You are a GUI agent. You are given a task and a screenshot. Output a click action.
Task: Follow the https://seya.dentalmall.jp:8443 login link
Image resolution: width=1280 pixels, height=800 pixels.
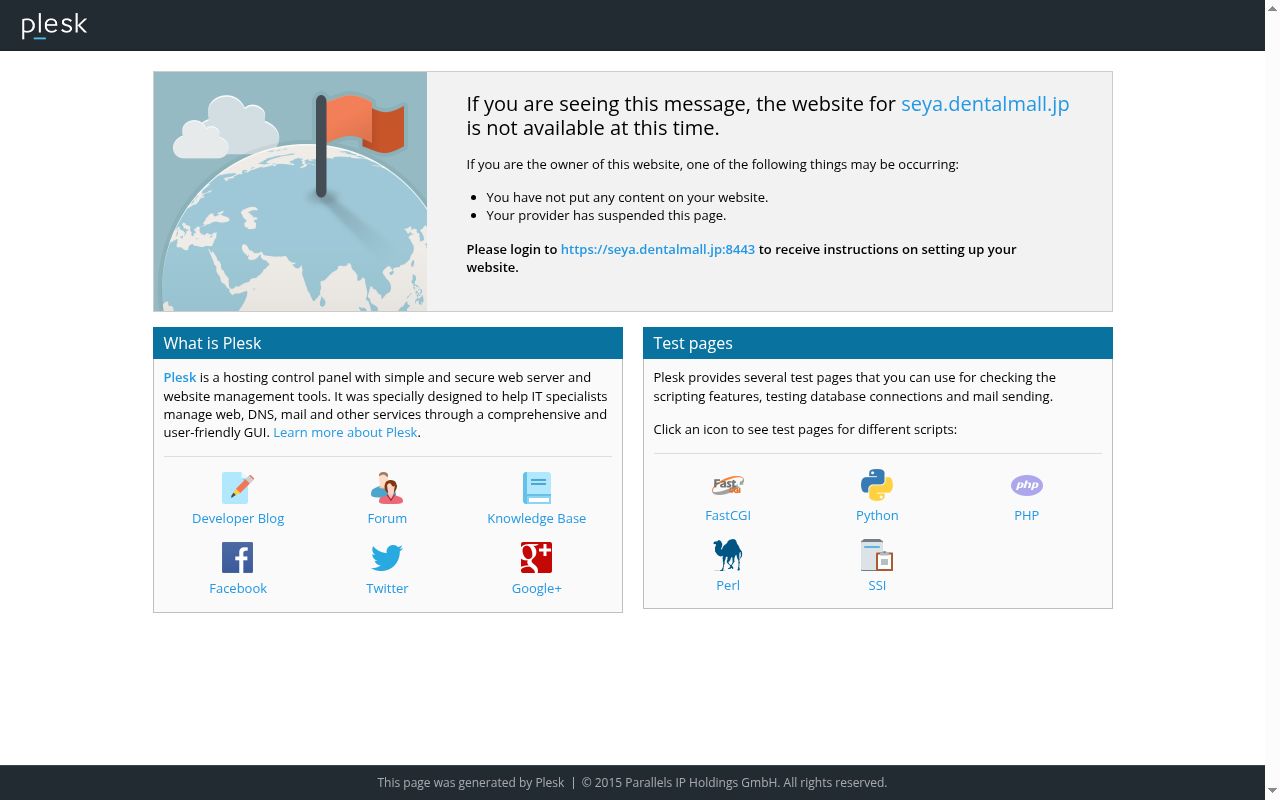coord(658,249)
